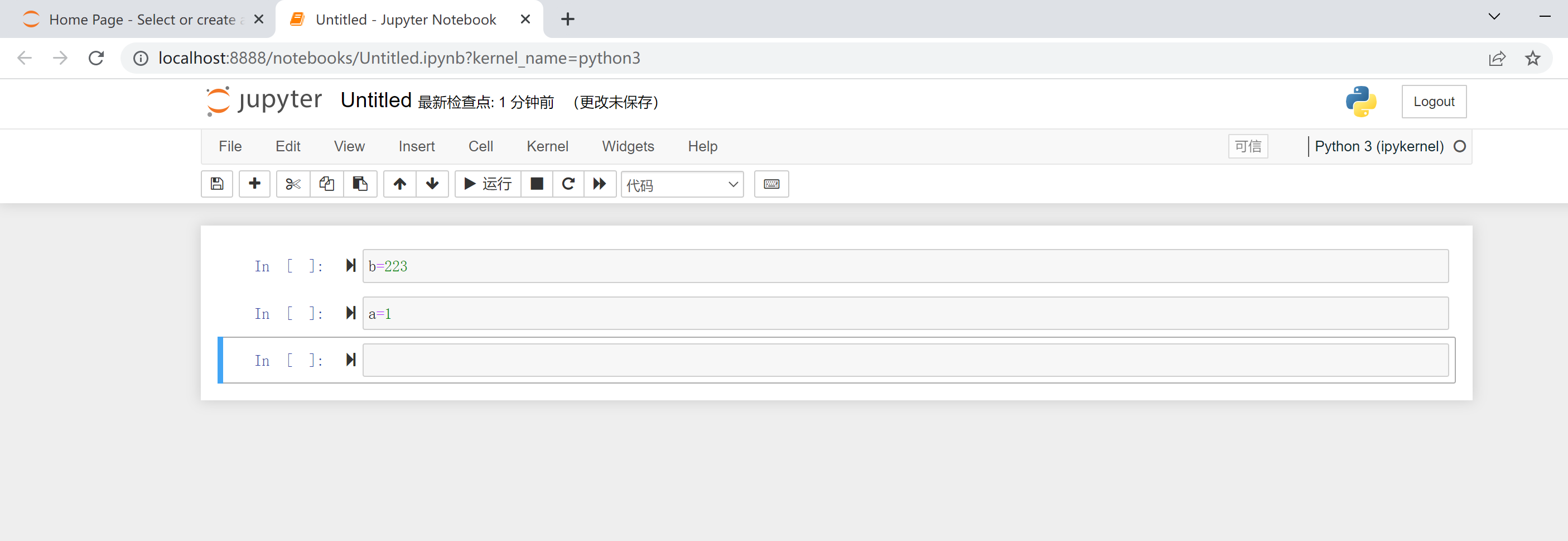
Task: Open the File menu
Action: (x=230, y=146)
